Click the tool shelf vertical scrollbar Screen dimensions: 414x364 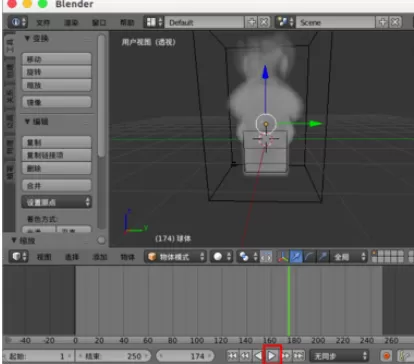click(x=102, y=97)
